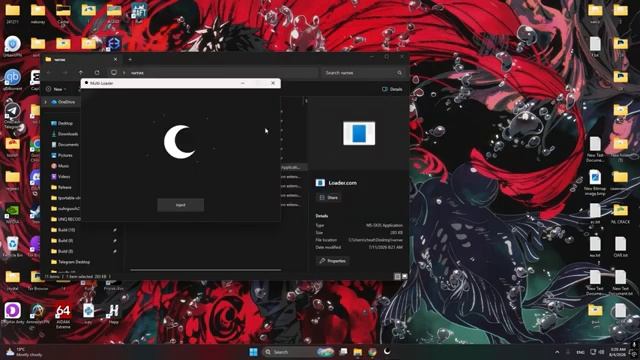Open the AFT desktop icon at top

tap(139, 12)
